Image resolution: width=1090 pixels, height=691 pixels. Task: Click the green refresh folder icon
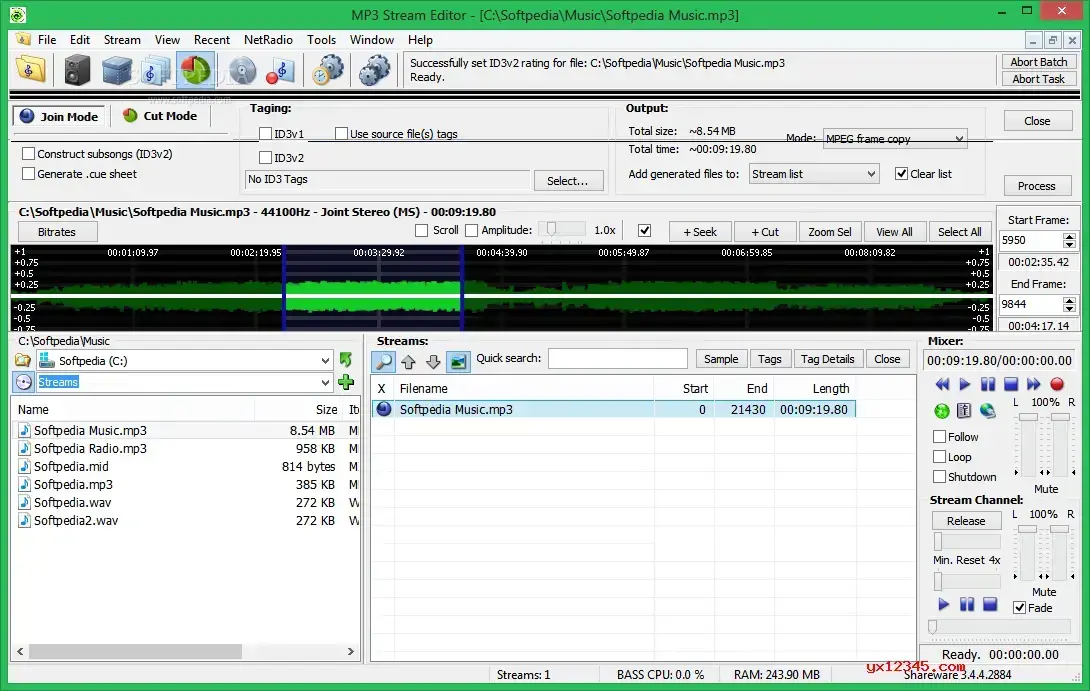(346, 360)
